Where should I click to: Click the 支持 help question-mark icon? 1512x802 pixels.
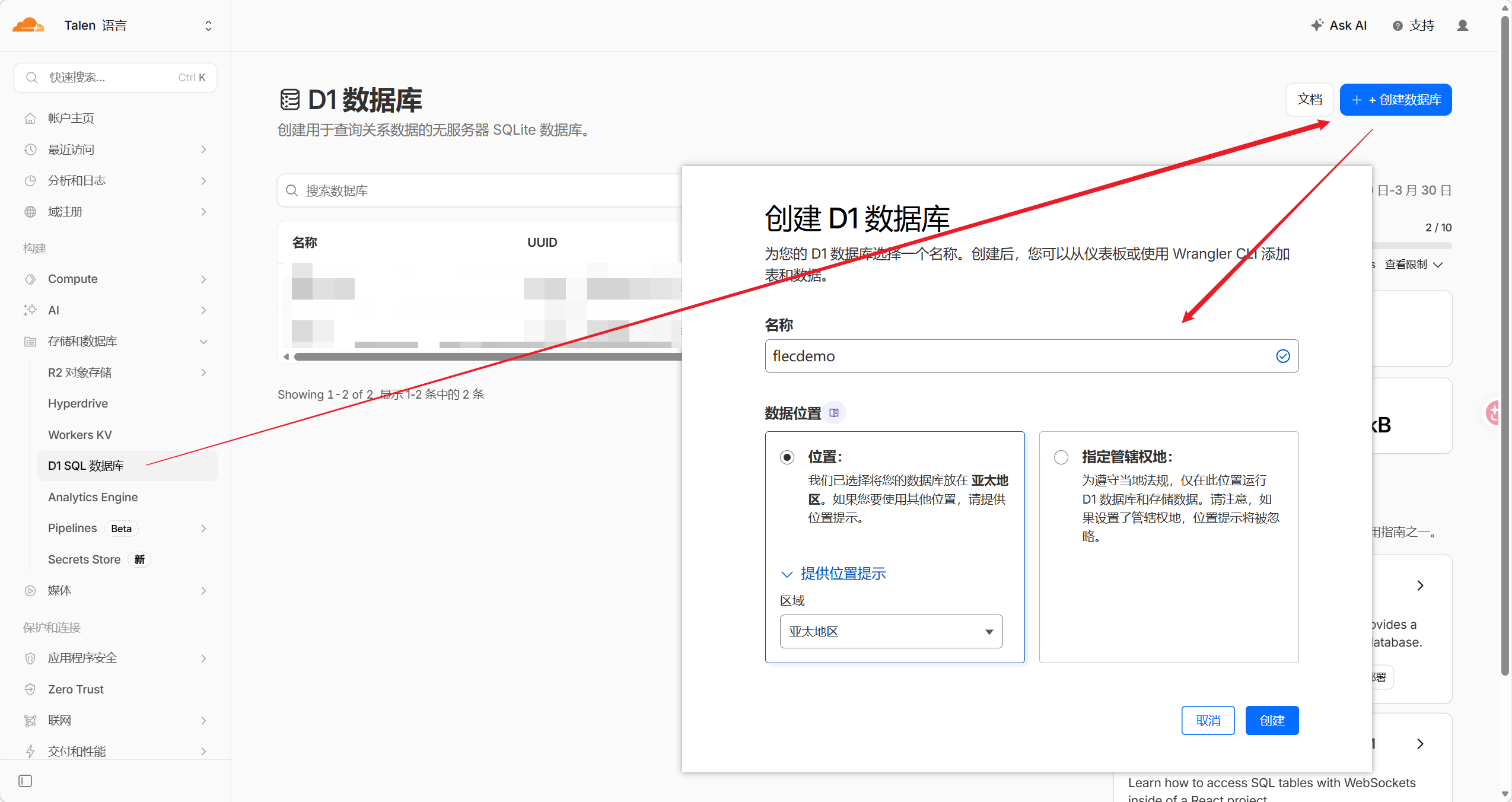pos(1398,26)
